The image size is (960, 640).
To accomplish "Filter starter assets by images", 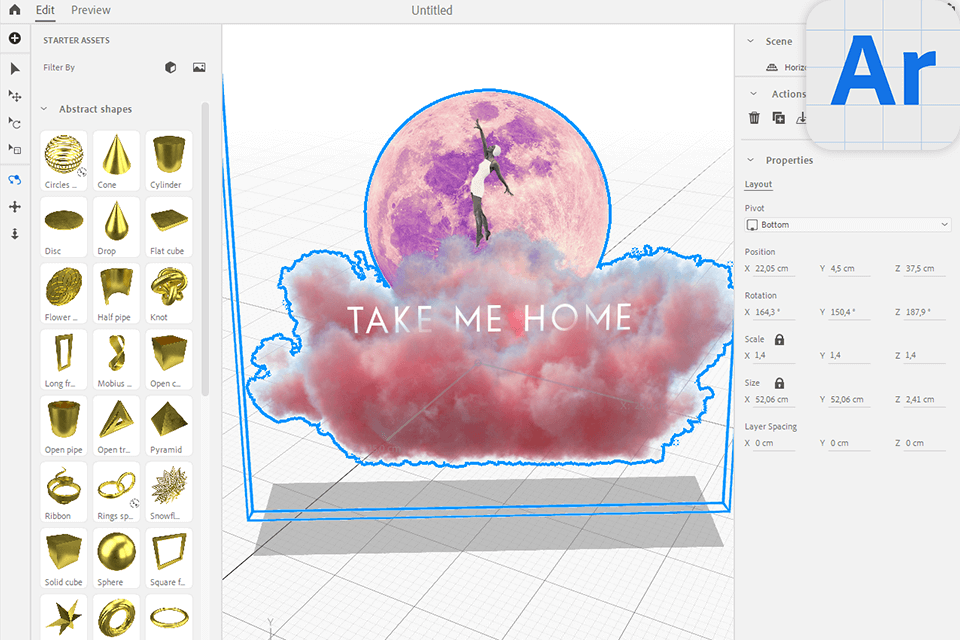I will coord(199,67).
